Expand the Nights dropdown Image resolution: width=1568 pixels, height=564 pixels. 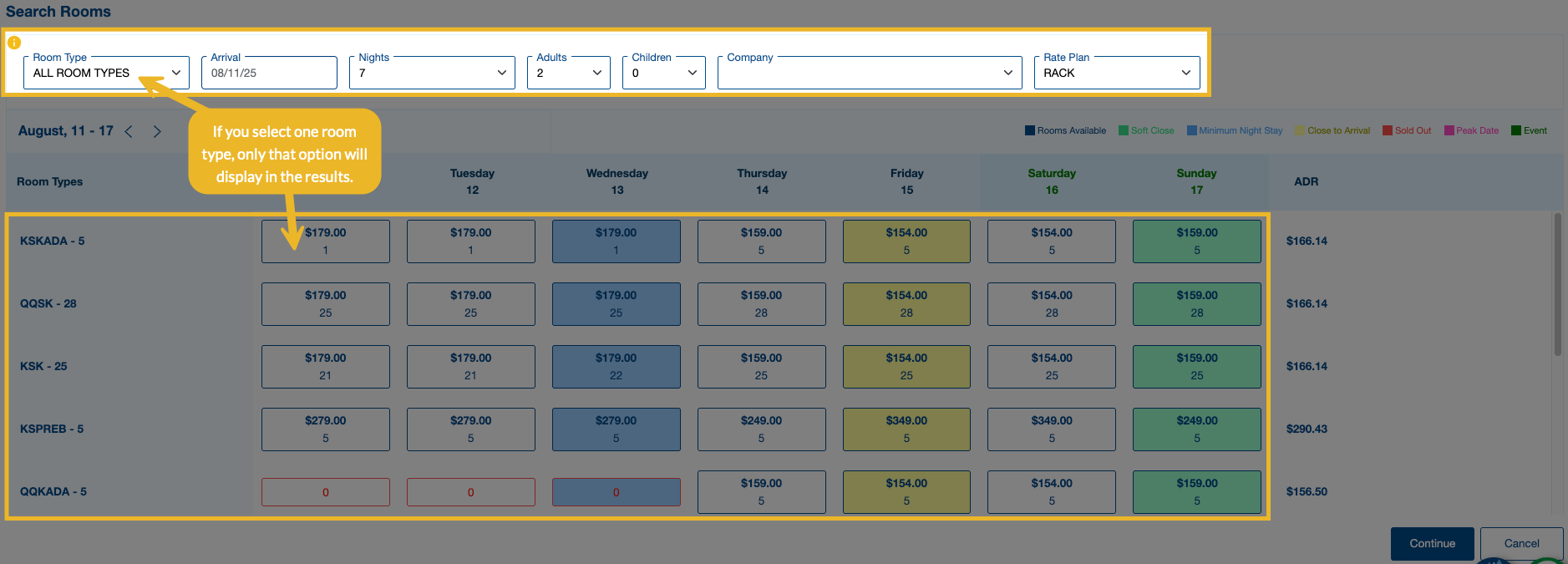(432, 73)
